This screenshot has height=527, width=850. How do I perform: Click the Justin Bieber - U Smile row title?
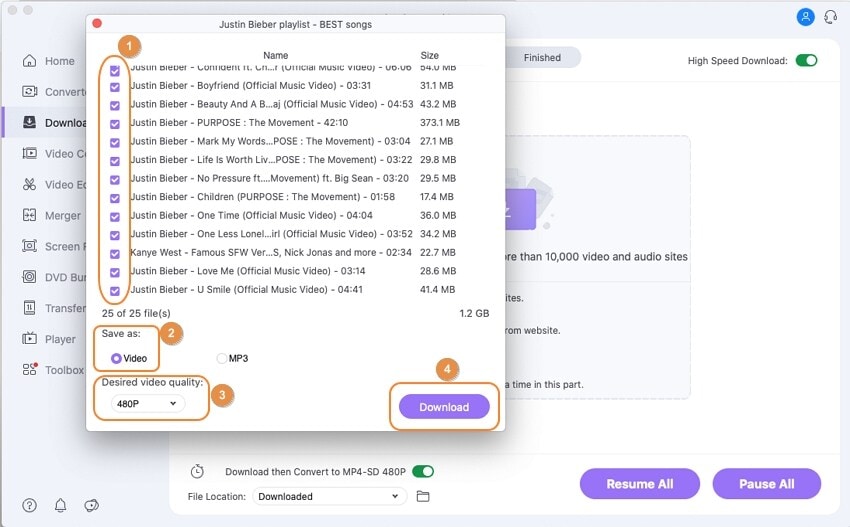click(x=247, y=290)
